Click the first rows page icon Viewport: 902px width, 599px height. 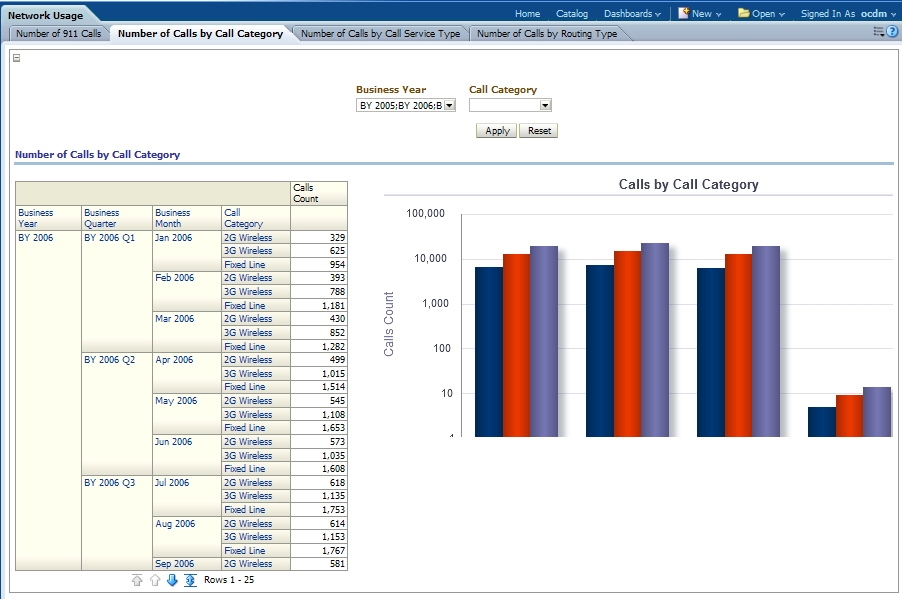pyautogui.click(x=137, y=581)
